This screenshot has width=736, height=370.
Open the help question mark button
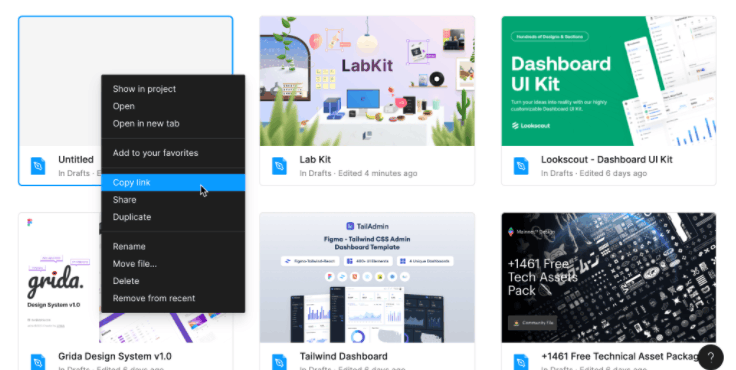[x=711, y=357]
